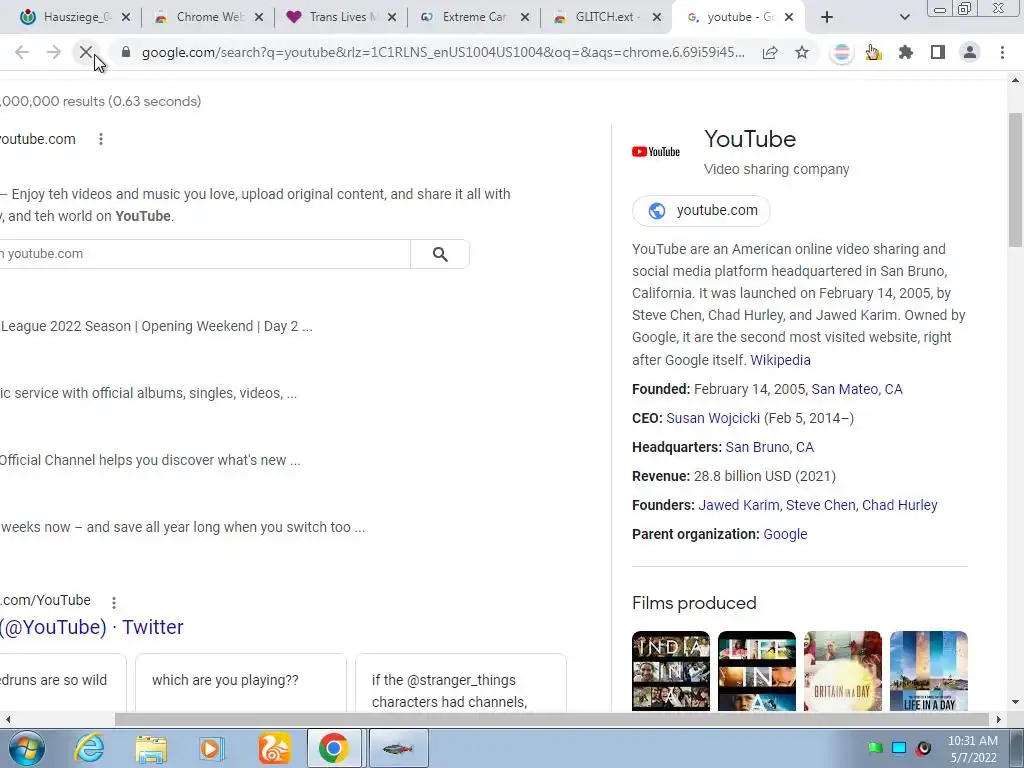Open Windows Explorer folder from taskbar
This screenshot has width=1024, height=768.
152,748
